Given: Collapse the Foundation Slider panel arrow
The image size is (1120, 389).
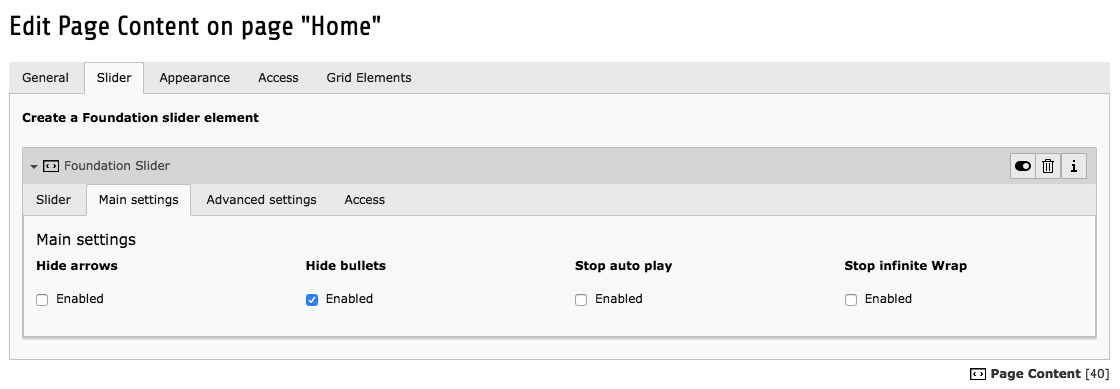Looking at the screenshot, I should (34, 166).
